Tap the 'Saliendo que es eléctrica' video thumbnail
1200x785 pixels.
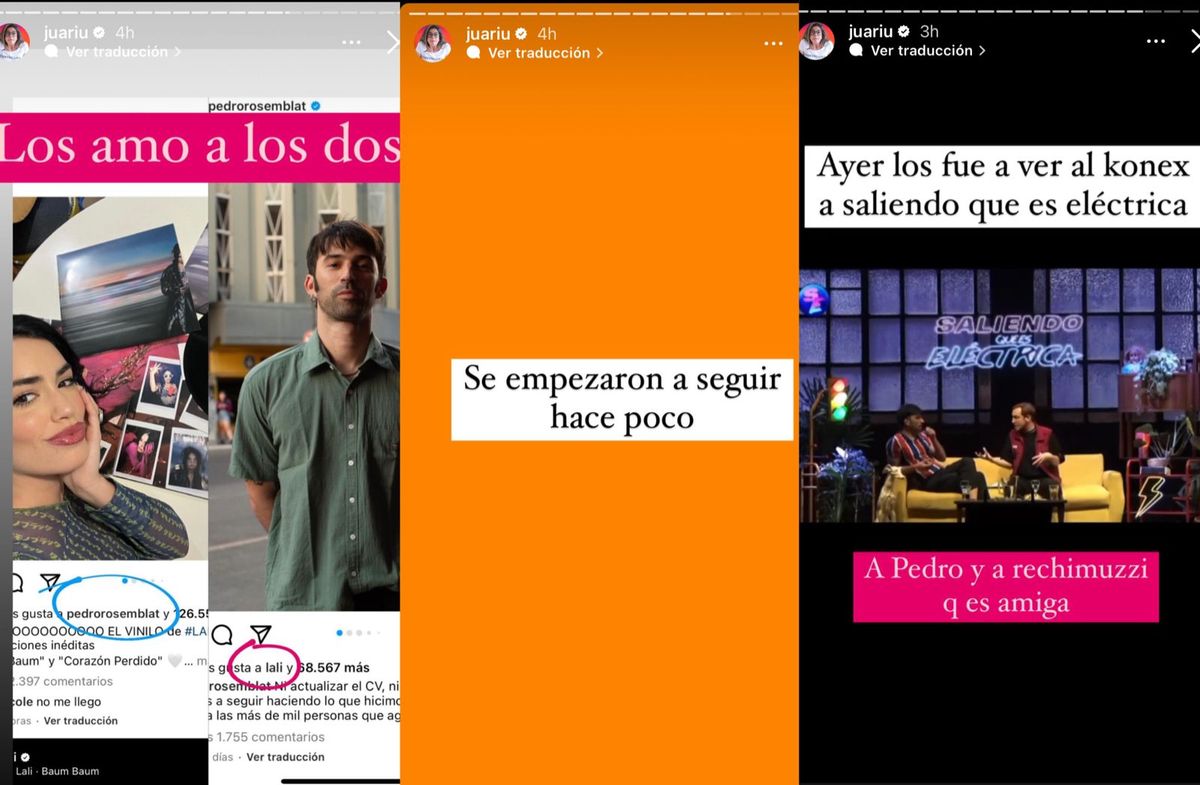(x=999, y=394)
